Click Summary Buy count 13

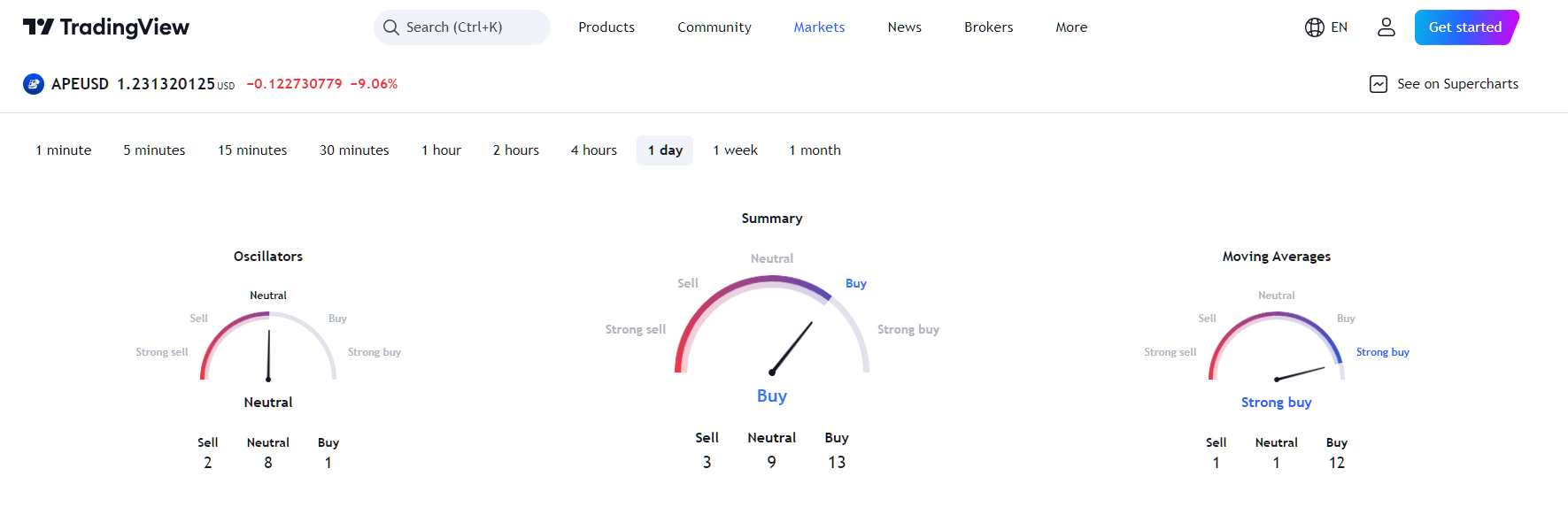pyautogui.click(x=837, y=462)
